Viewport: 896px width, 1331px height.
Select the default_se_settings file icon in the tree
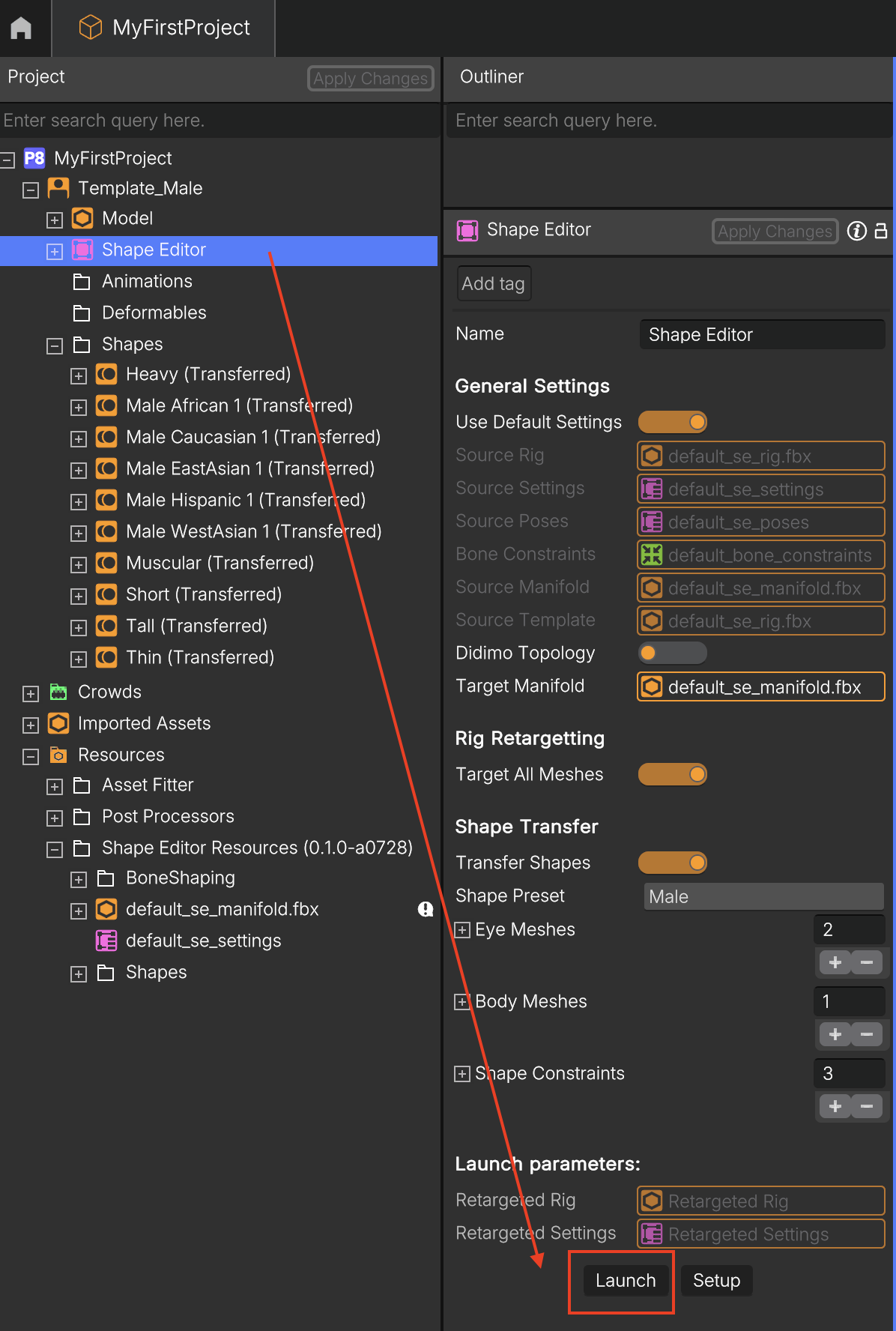tap(106, 941)
